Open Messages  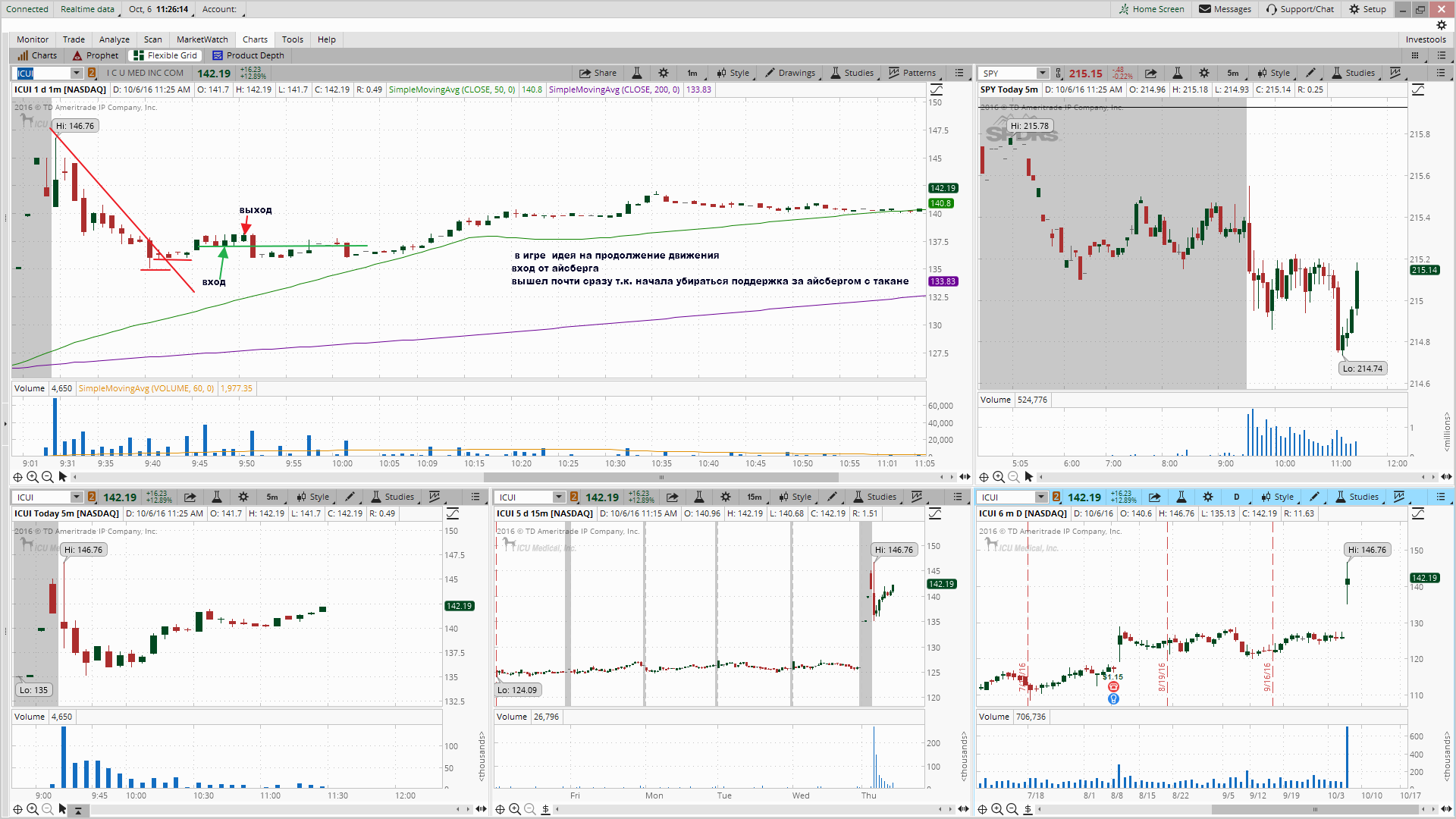pos(1225,9)
